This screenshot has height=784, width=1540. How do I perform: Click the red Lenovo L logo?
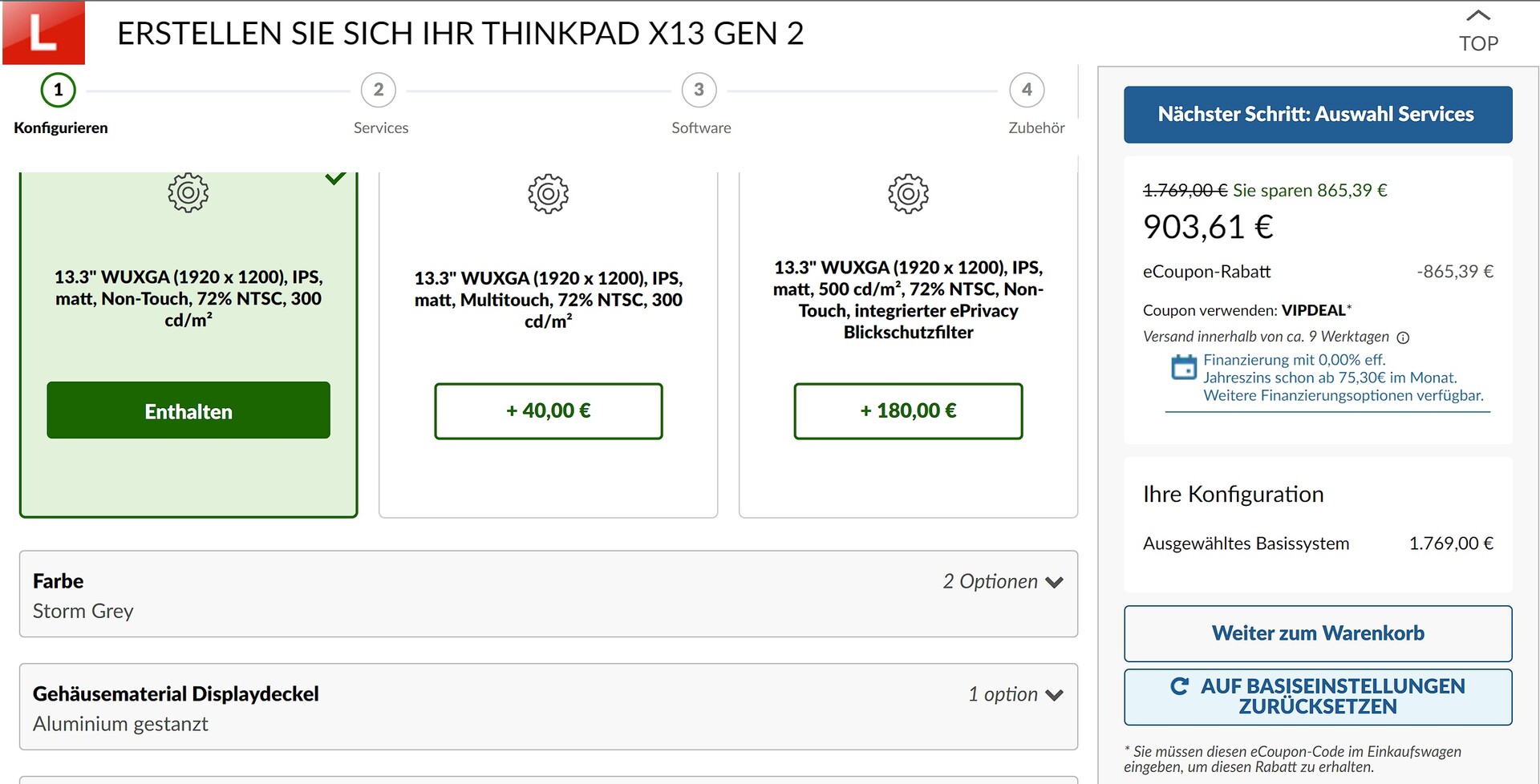click(43, 32)
